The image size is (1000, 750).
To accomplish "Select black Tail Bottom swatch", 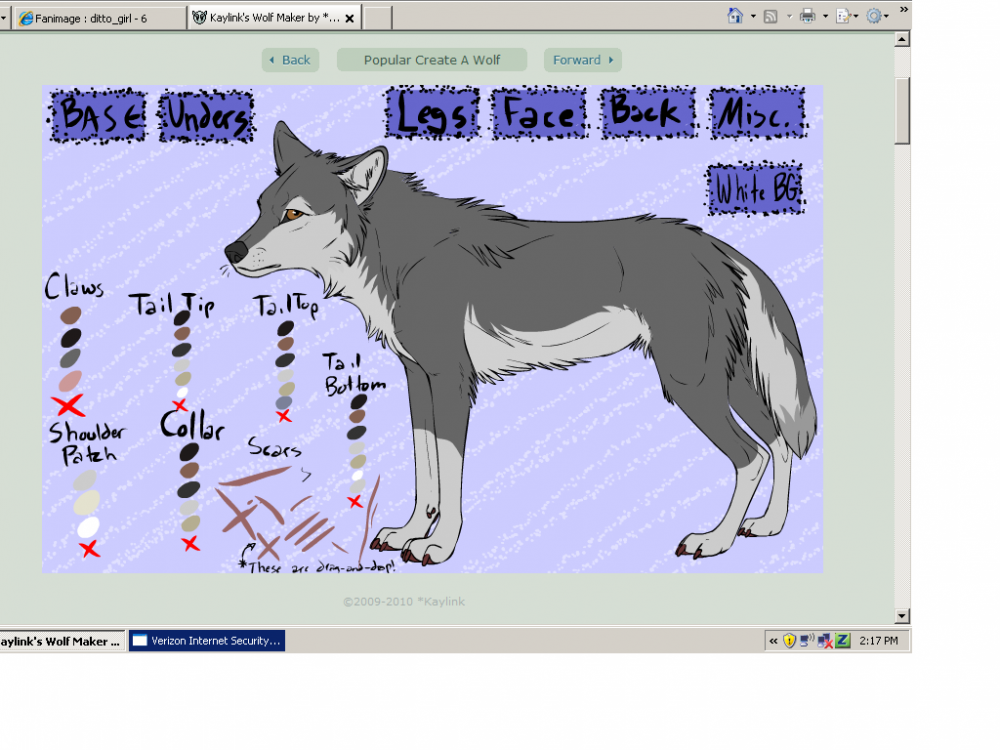I will tap(358, 402).
